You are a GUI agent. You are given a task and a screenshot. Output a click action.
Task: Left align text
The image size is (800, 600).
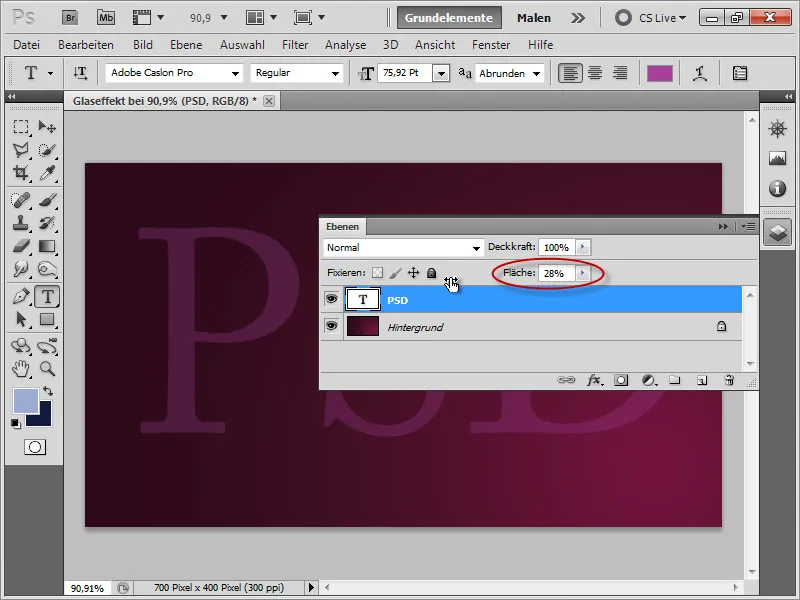[570, 73]
